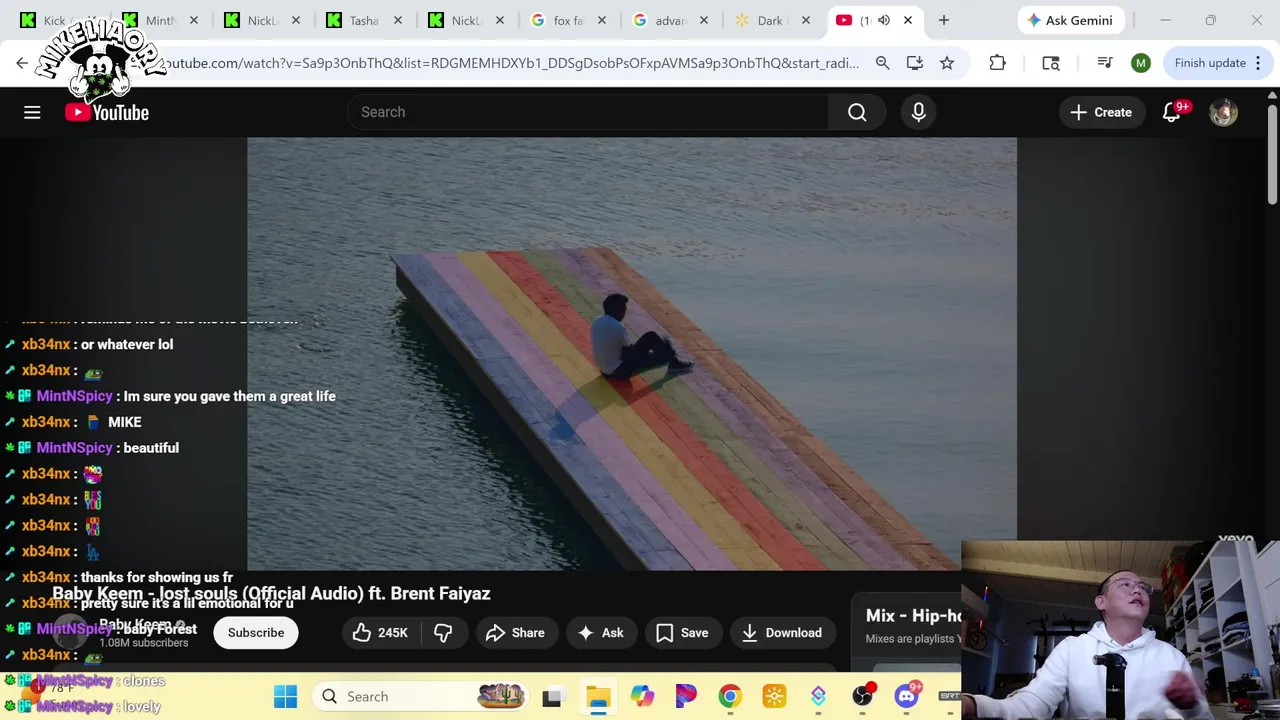Screen dimensions: 1280x720
Task: Open Discord from the taskbar
Action: pos(907,697)
